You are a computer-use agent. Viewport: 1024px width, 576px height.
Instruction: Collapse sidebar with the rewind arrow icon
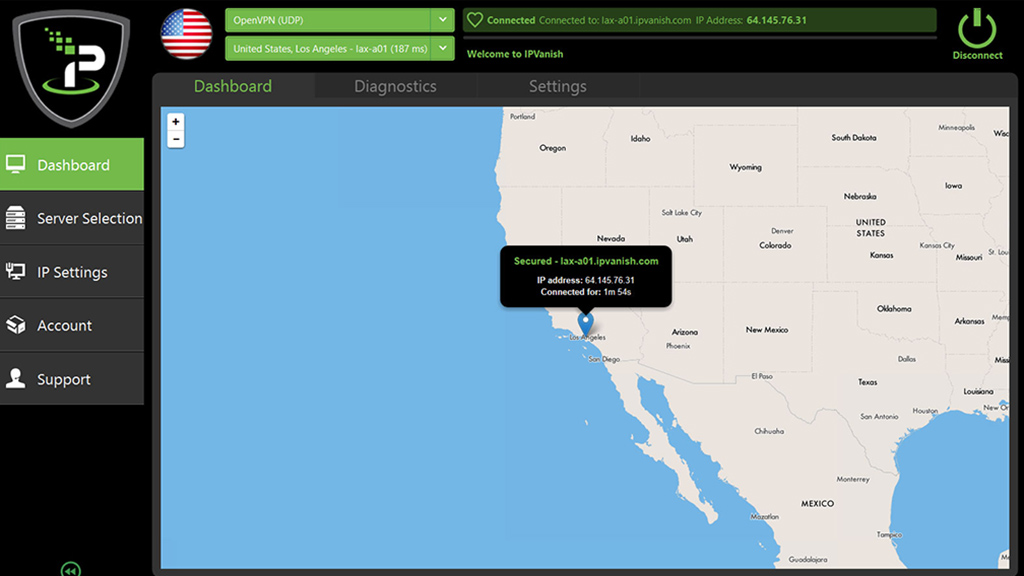click(71, 569)
